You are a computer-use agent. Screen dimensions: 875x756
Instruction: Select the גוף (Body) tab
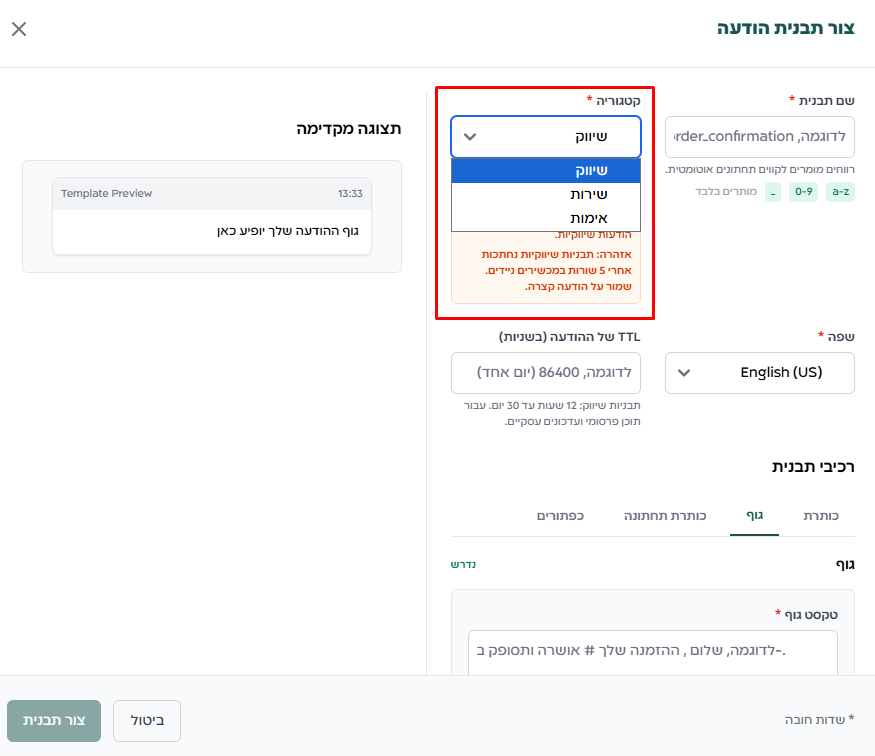(x=754, y=515)
